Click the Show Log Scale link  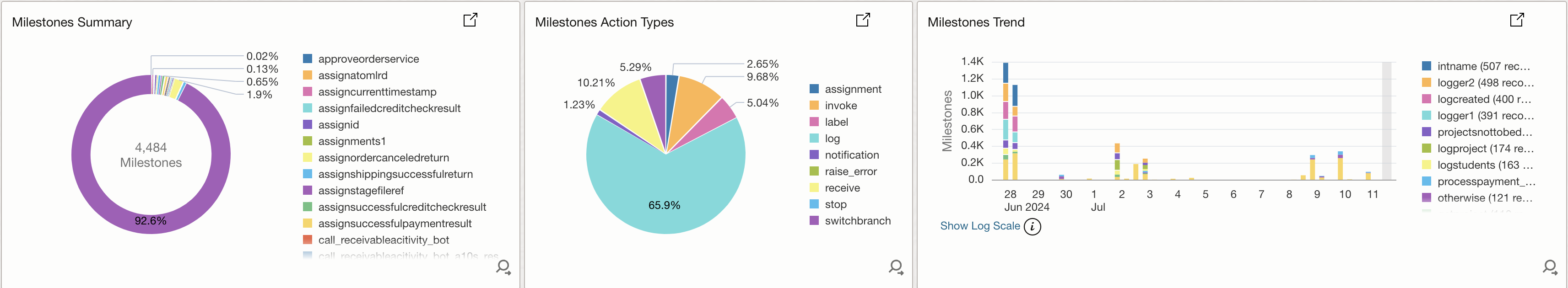pos(979,226)
